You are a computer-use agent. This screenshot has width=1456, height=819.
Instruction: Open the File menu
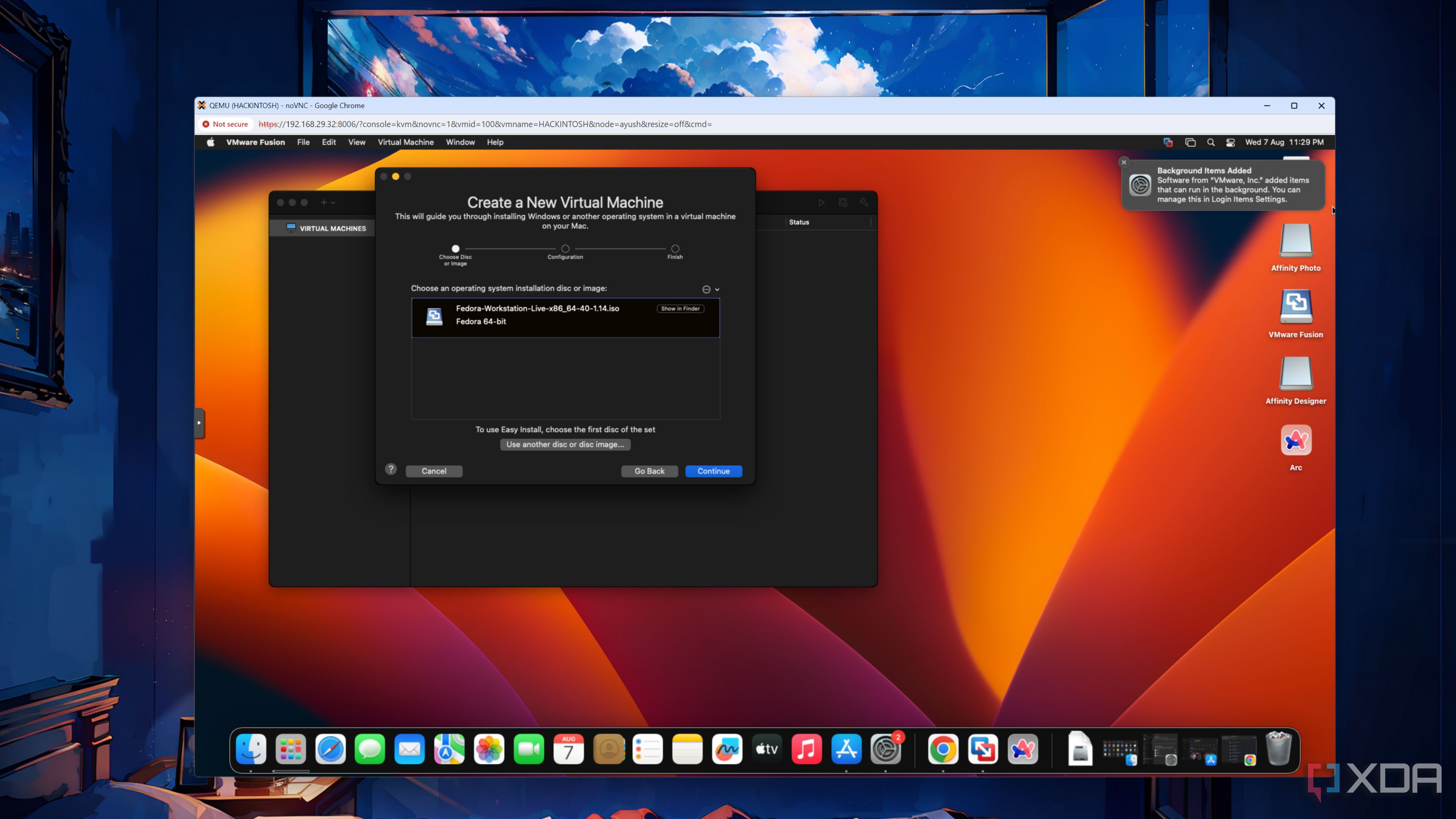(x=303, y=143)
